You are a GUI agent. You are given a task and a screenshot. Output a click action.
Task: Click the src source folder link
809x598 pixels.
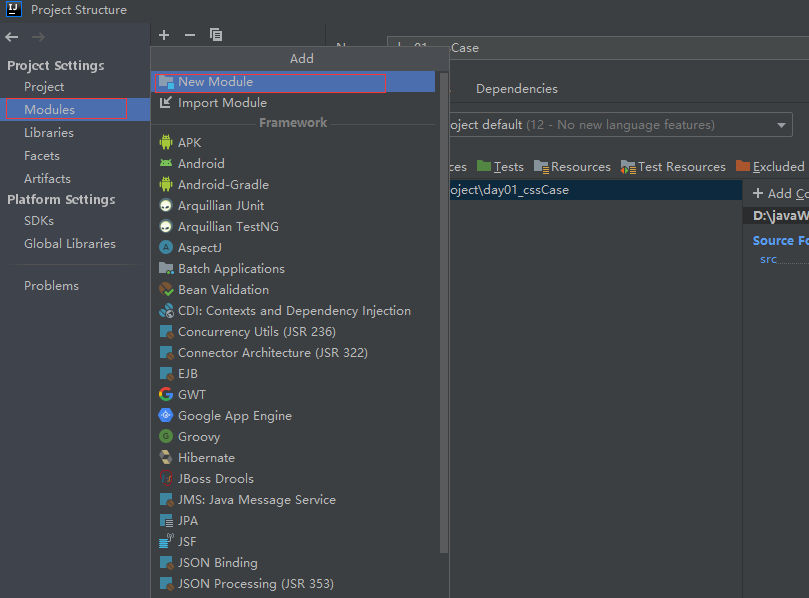pyautogui.click(x=768, y=259)
